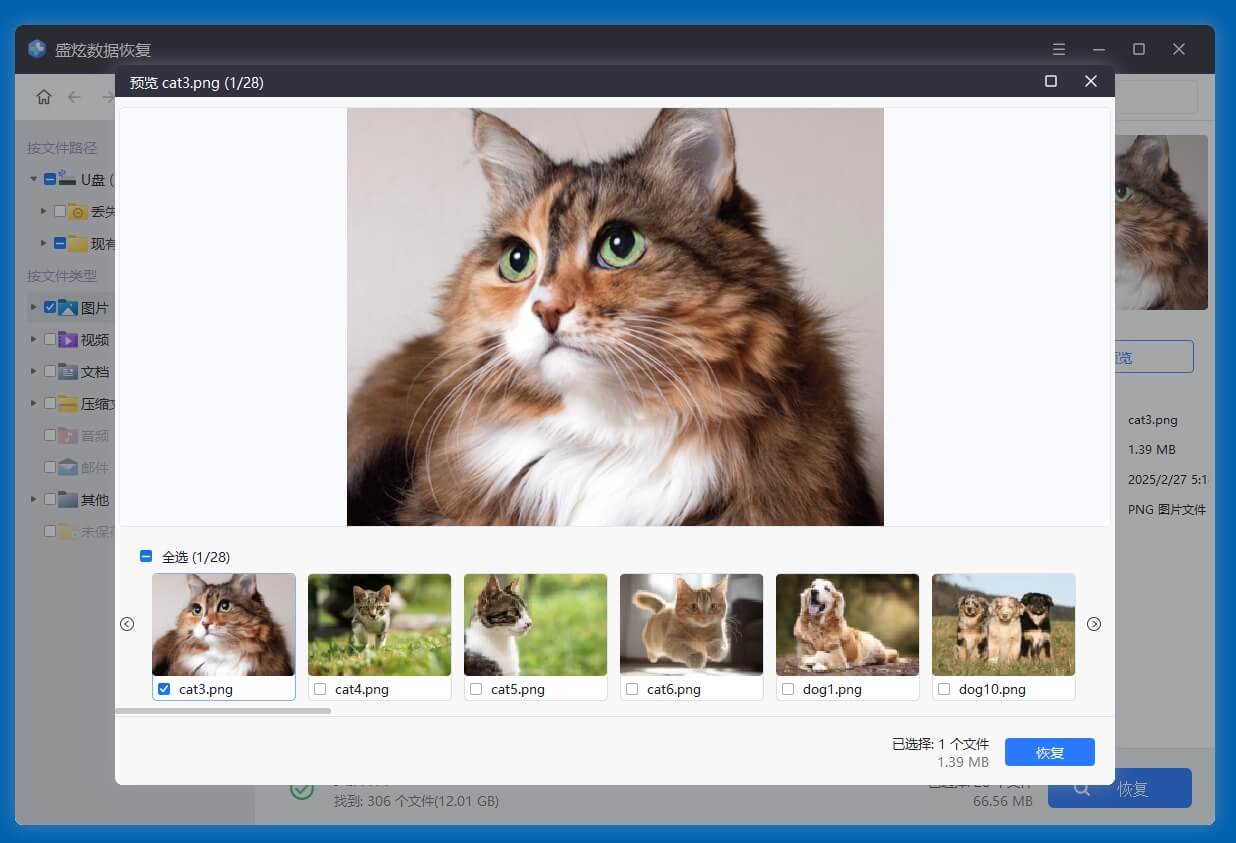Click the back arrow navigation icon
This screenshot has height=843, width=1236.
[74, 97]
